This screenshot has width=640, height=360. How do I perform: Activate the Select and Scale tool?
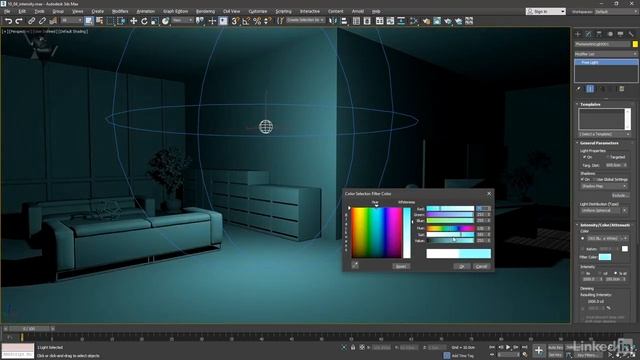pyautogui.click(x=155, y=21)
